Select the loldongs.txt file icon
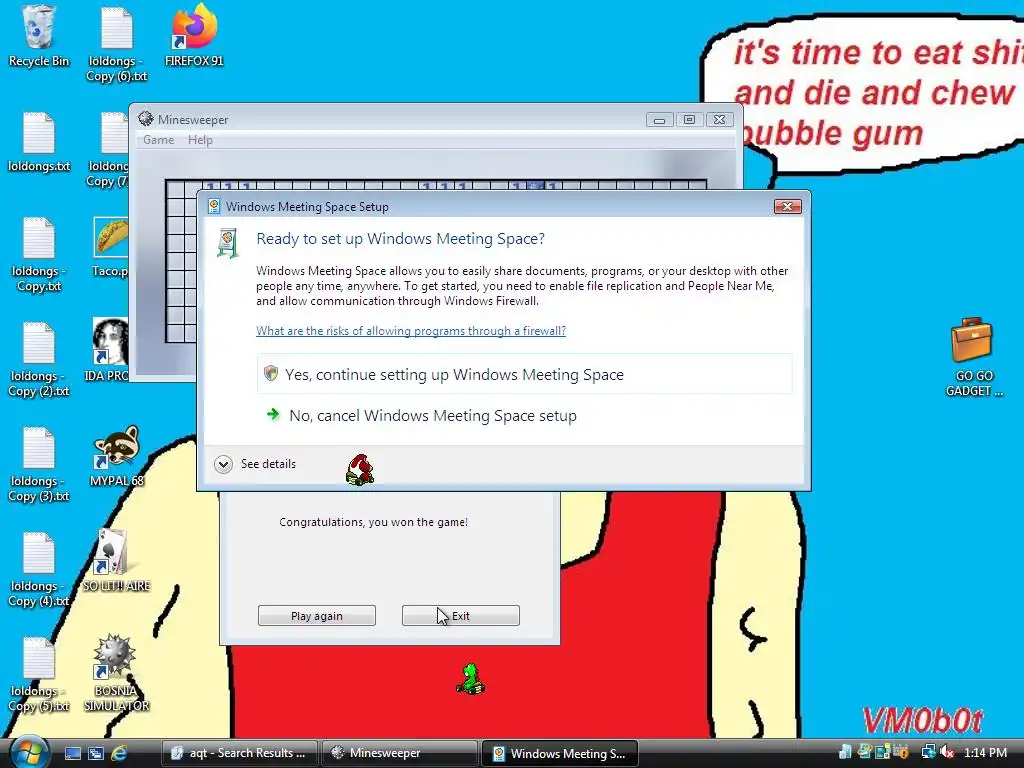1024x768 pixels. coord(39,142)
